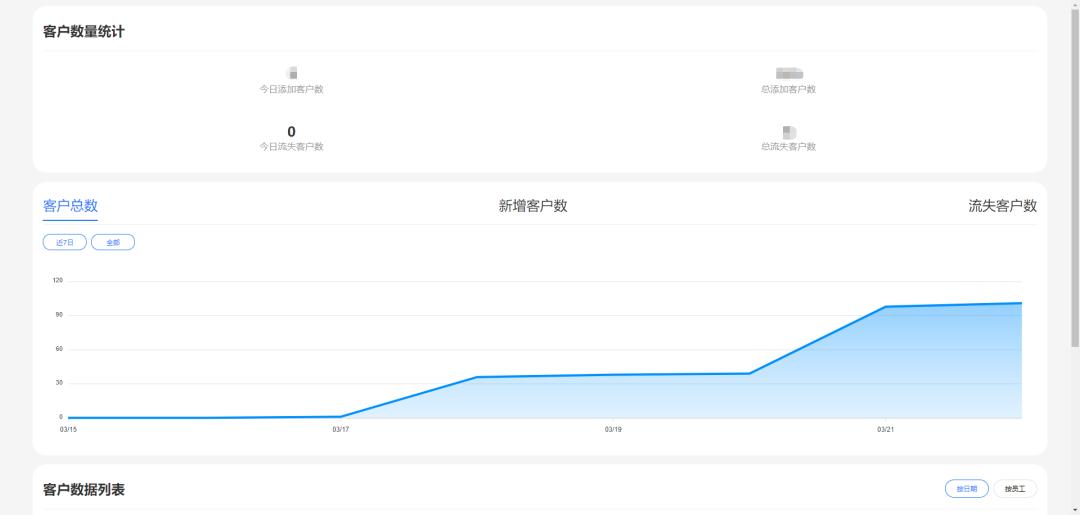Click the 90 y-axis label
Viewport: 1080px width, 515px height.
(x=59, y=315)
